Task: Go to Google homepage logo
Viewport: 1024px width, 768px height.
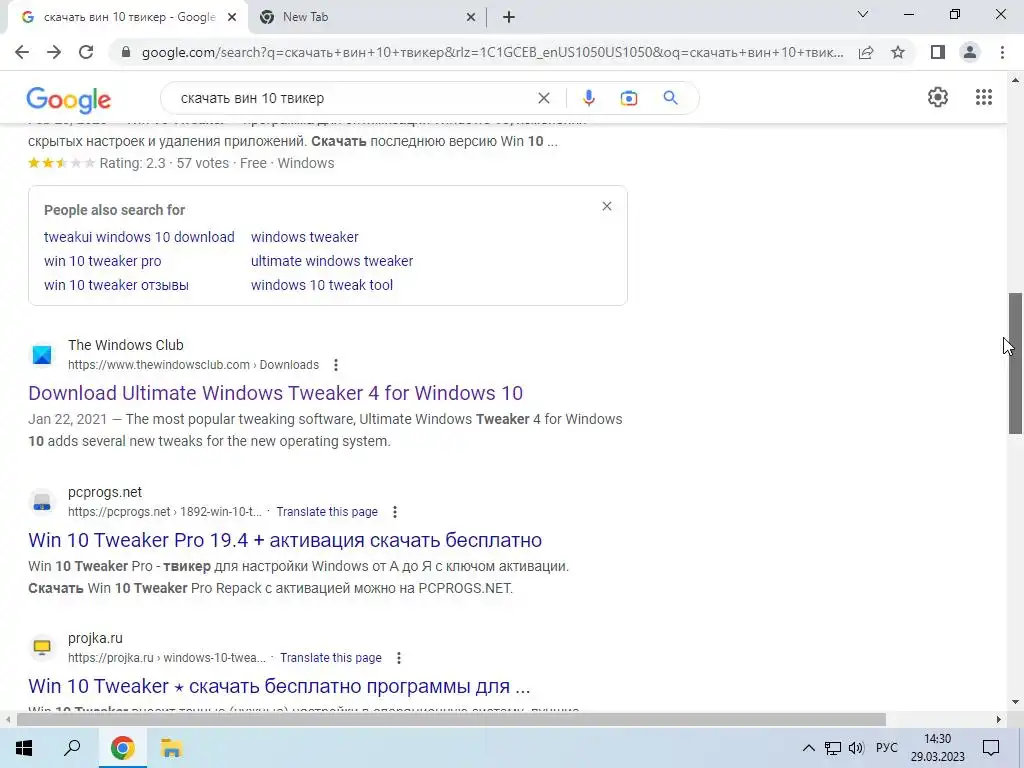Action: [69, 99]
